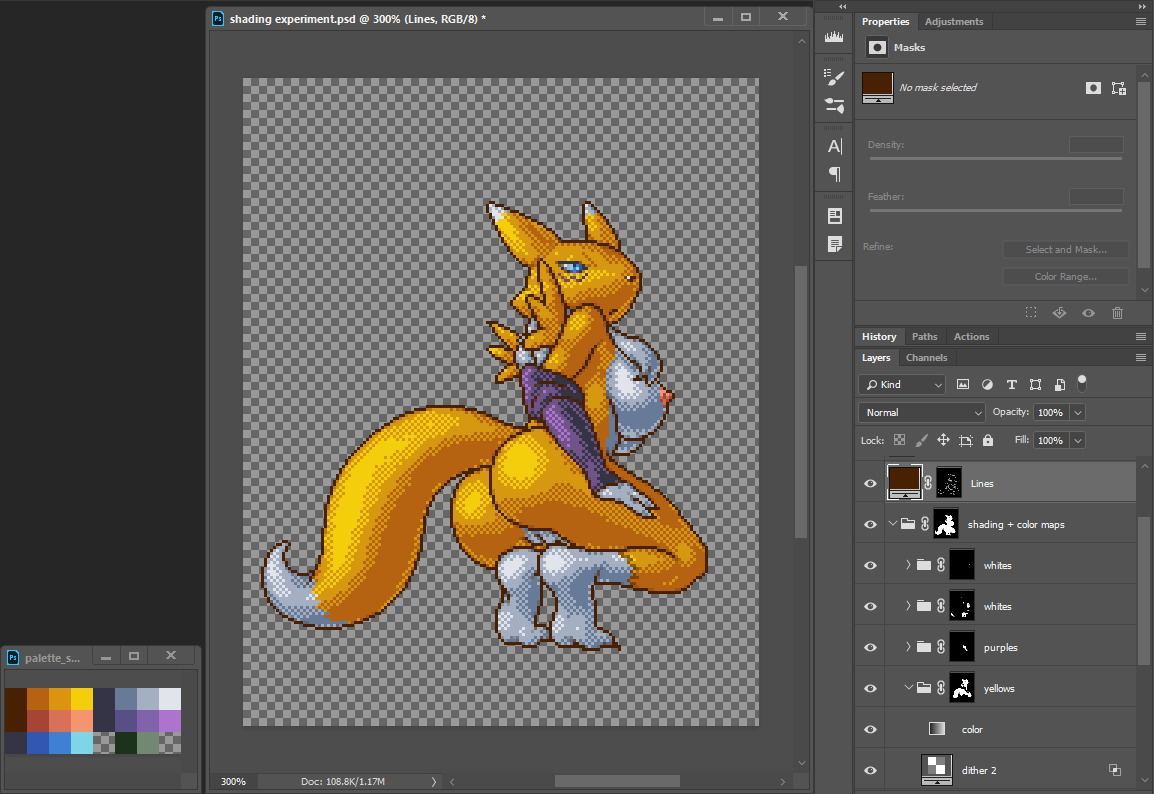Switch to the Channels tab
This screenshot has height=794, width=1154.
click(x=926, y=358)
